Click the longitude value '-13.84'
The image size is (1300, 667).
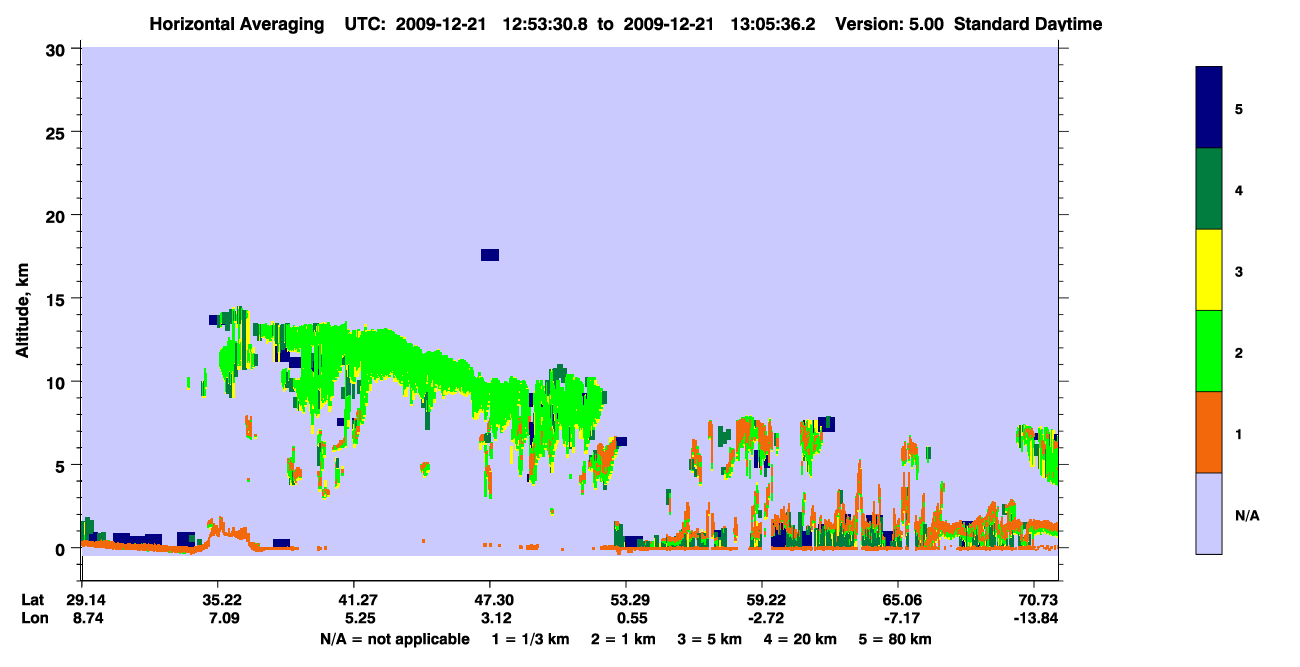point(1034,619)
